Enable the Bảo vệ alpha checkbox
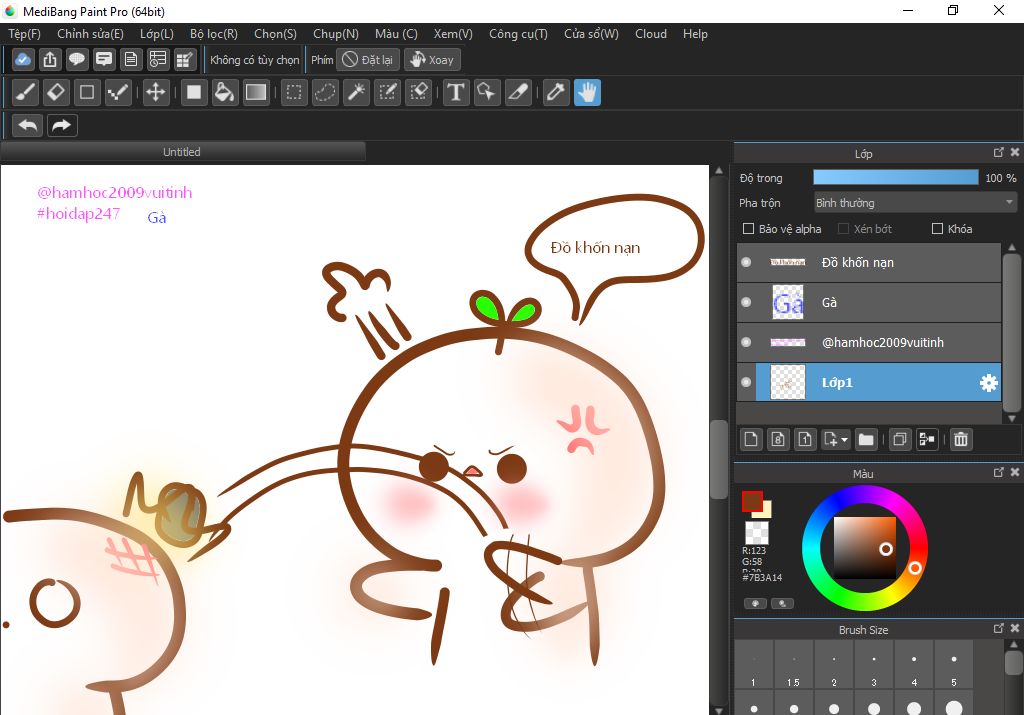The height and width of the screenshot is (715, 1024). pyautogui.click(x=748, y=229)
